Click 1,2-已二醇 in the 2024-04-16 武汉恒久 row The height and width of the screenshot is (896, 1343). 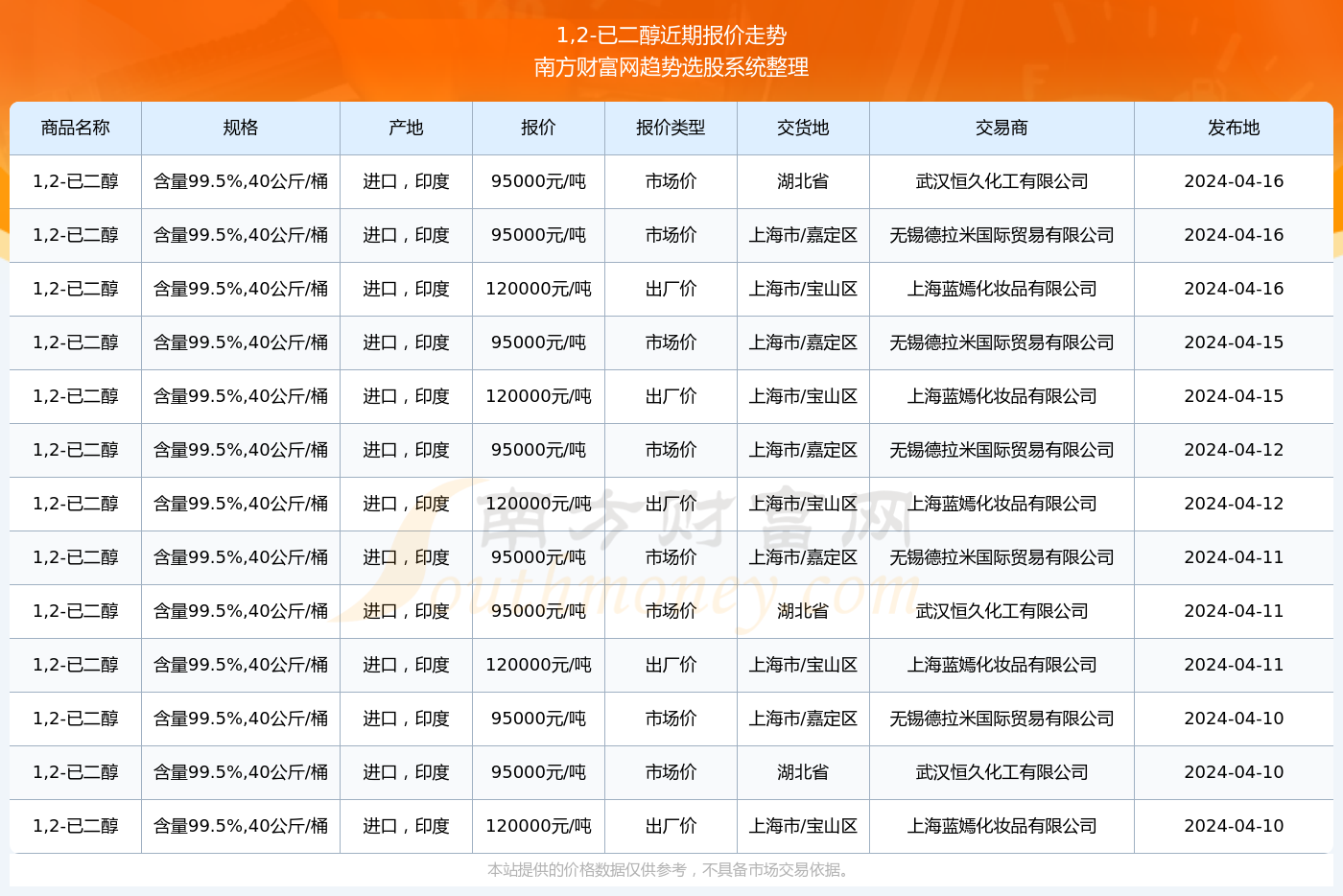coord(76,181)
